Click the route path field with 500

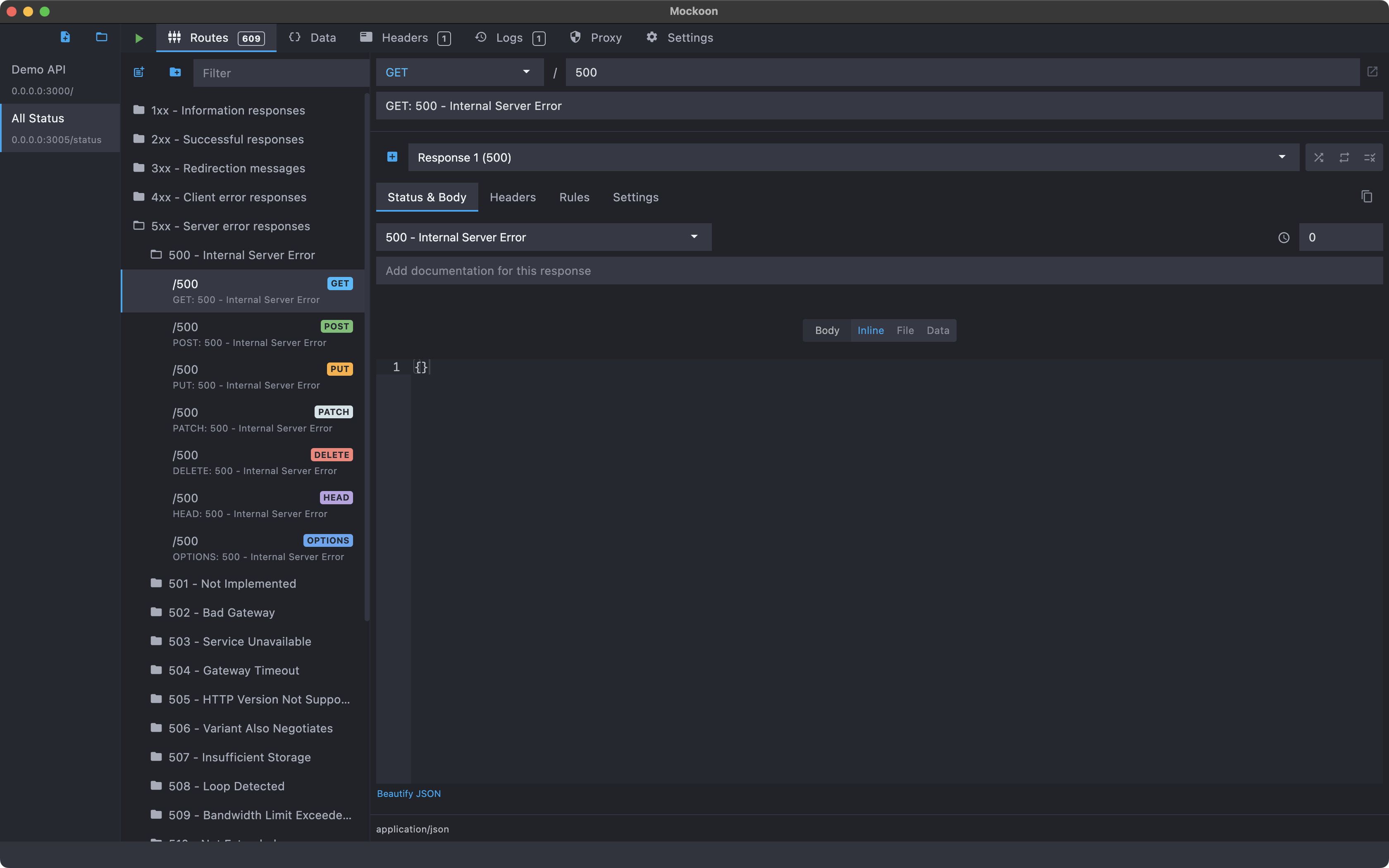962,72
